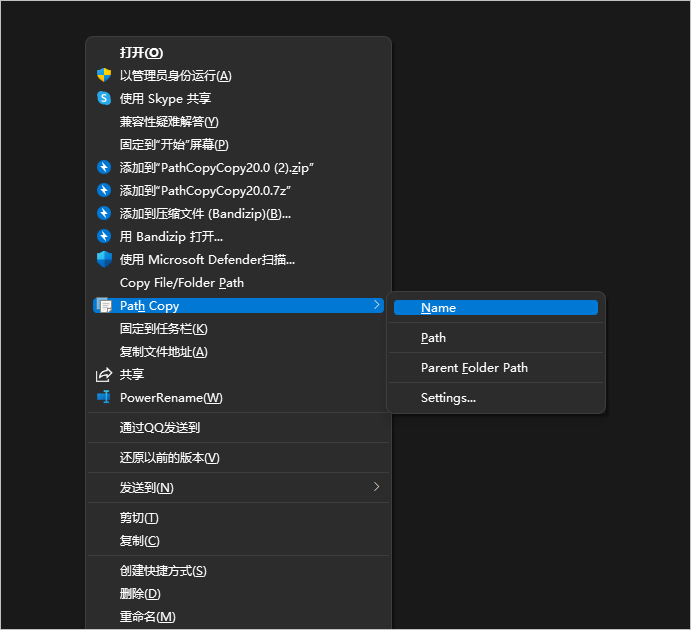Select 固定到任务栏 menu entry
Image resolution: width=691 pixels, height=630 pixels.
click(x=163, y=328)
